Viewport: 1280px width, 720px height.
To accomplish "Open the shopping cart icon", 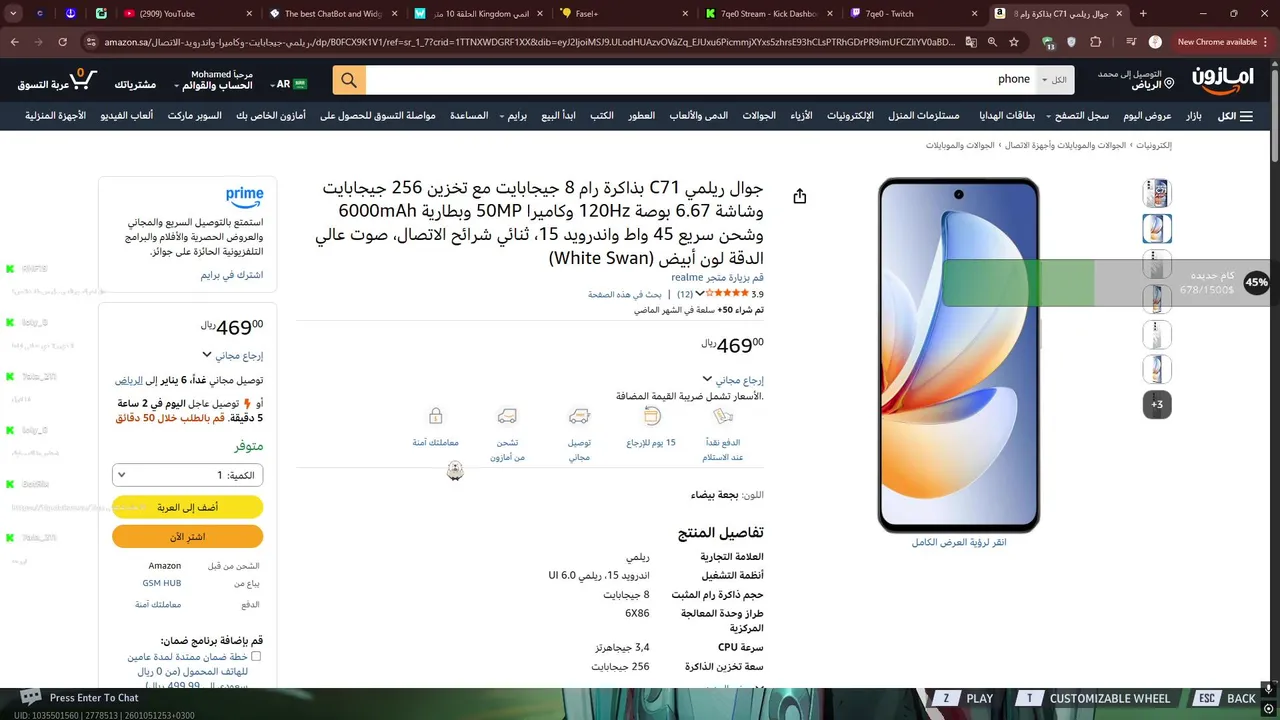I will point(85,79).
